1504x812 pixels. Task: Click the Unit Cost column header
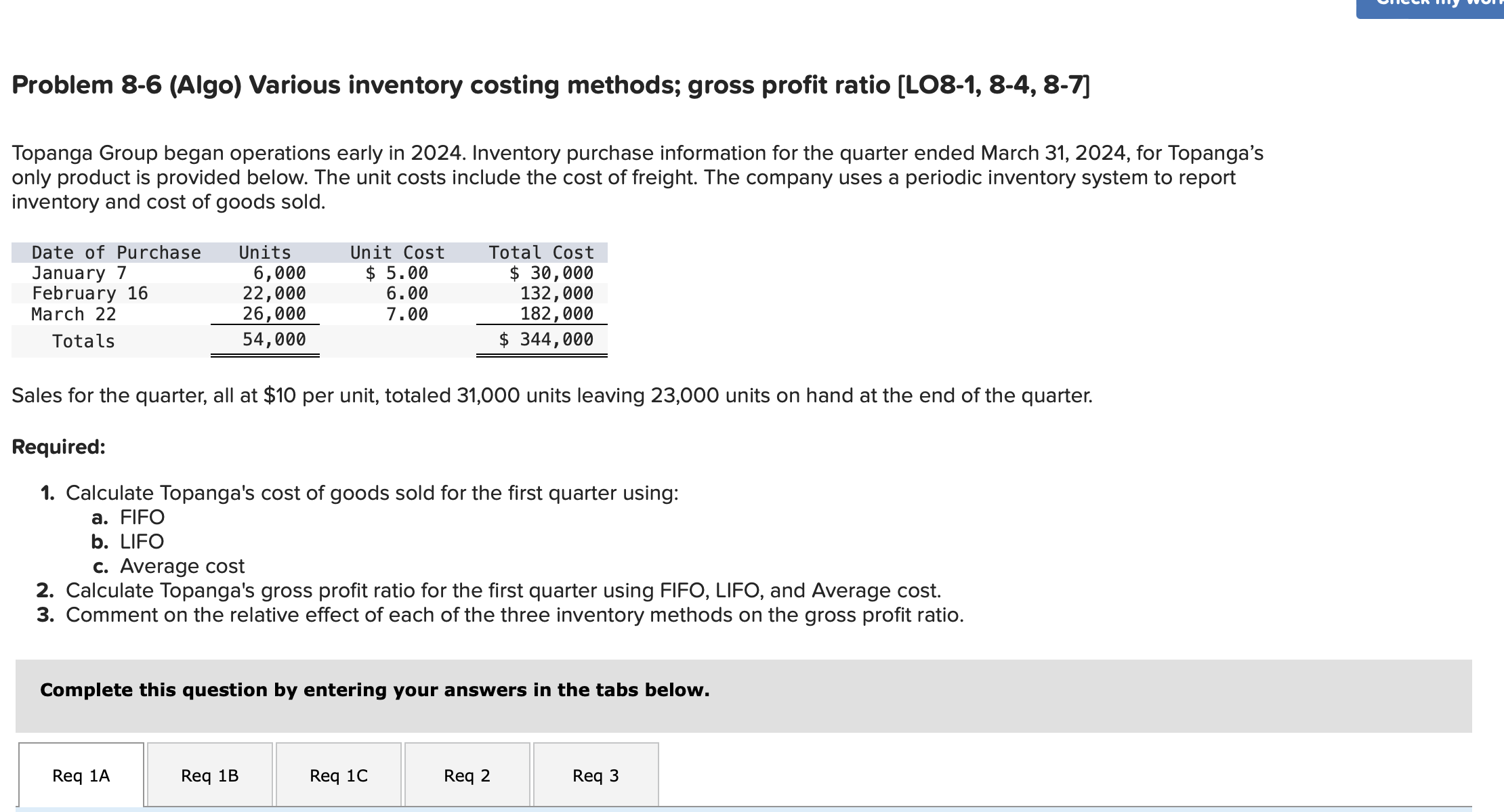pos(397,252)
